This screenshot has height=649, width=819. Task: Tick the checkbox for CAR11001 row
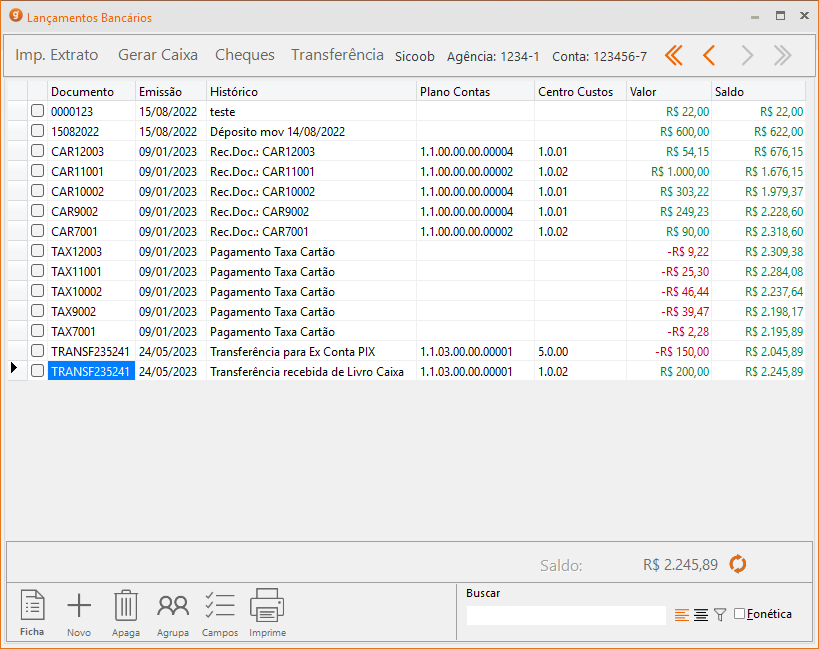pyautogui.click(x=37, y=172)
